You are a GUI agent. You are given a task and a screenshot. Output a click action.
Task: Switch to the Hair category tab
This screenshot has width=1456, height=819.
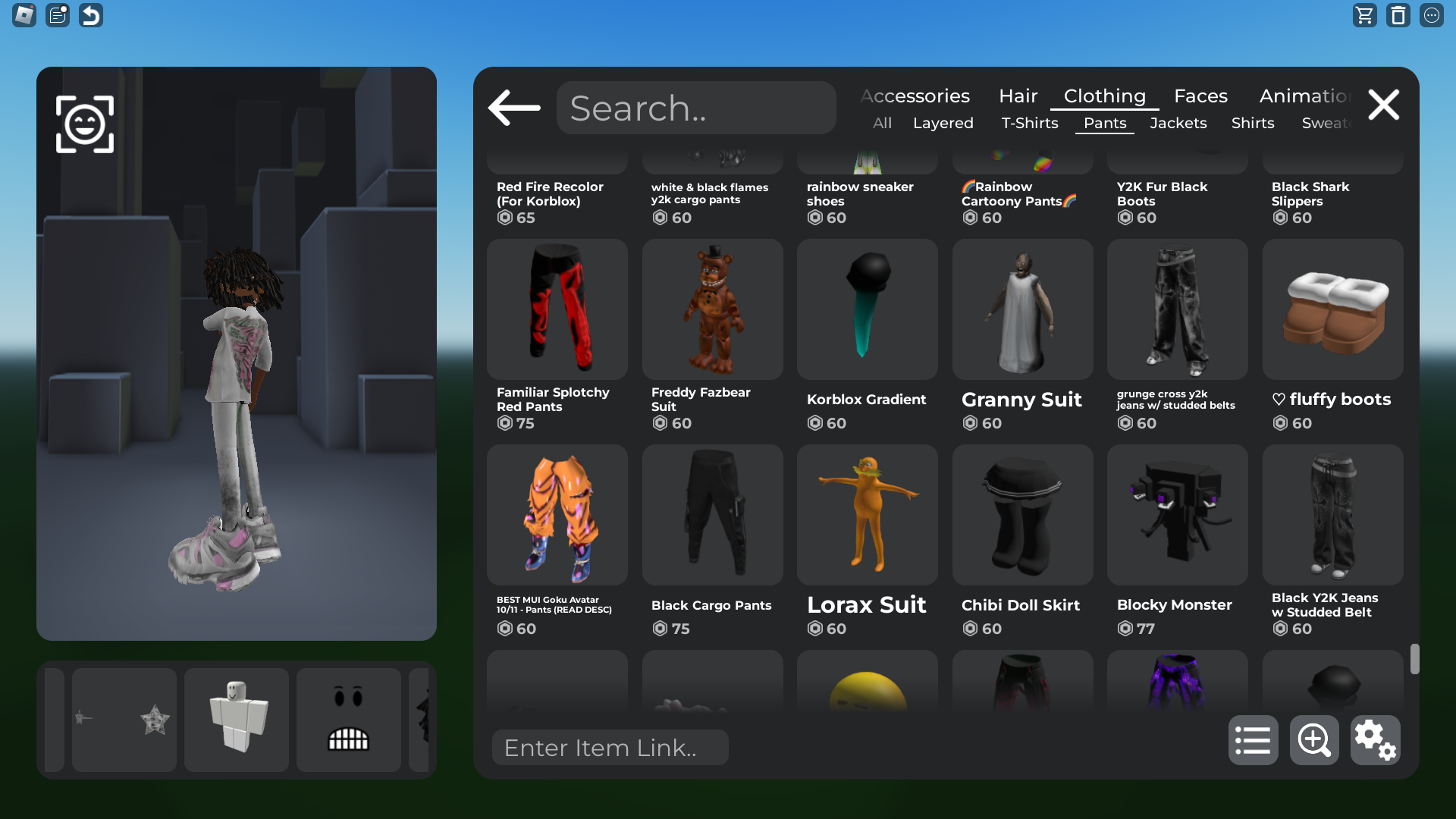[1018, 96]
